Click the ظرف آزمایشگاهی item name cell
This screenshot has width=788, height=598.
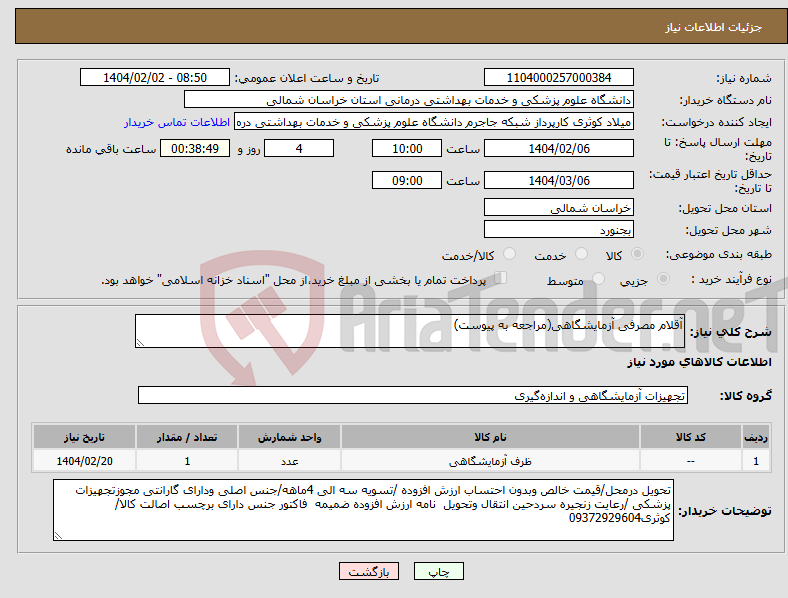490,461
